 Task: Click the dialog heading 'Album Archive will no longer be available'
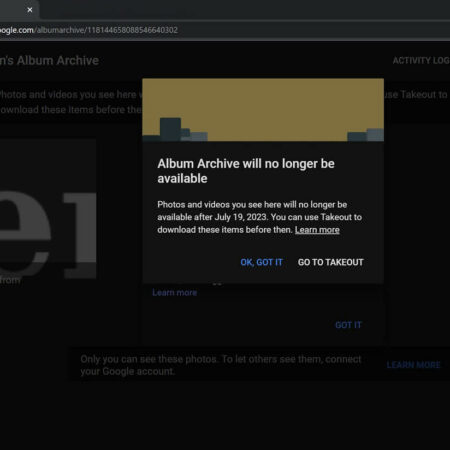[246, 171]
